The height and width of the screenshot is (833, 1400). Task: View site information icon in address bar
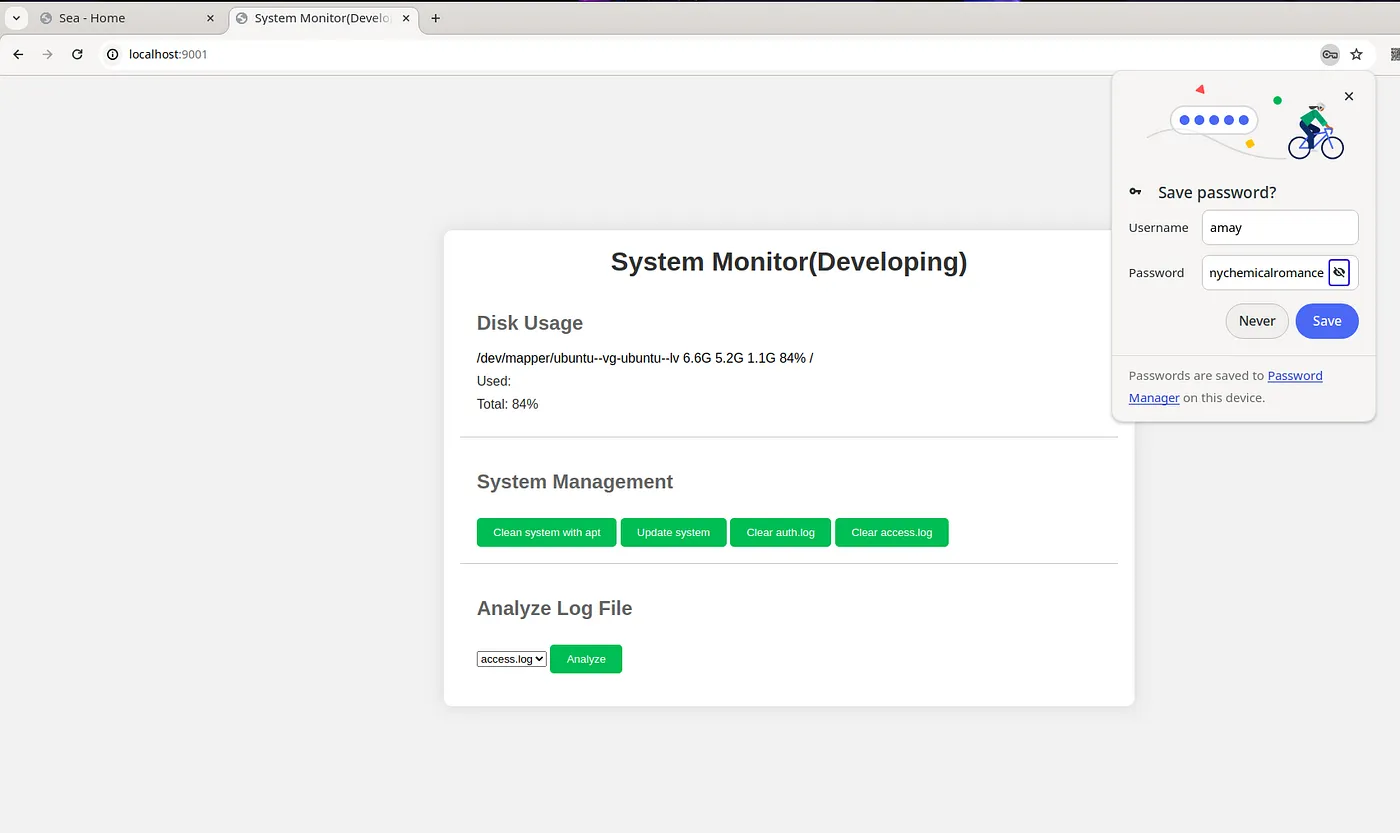tap(113, 54)
